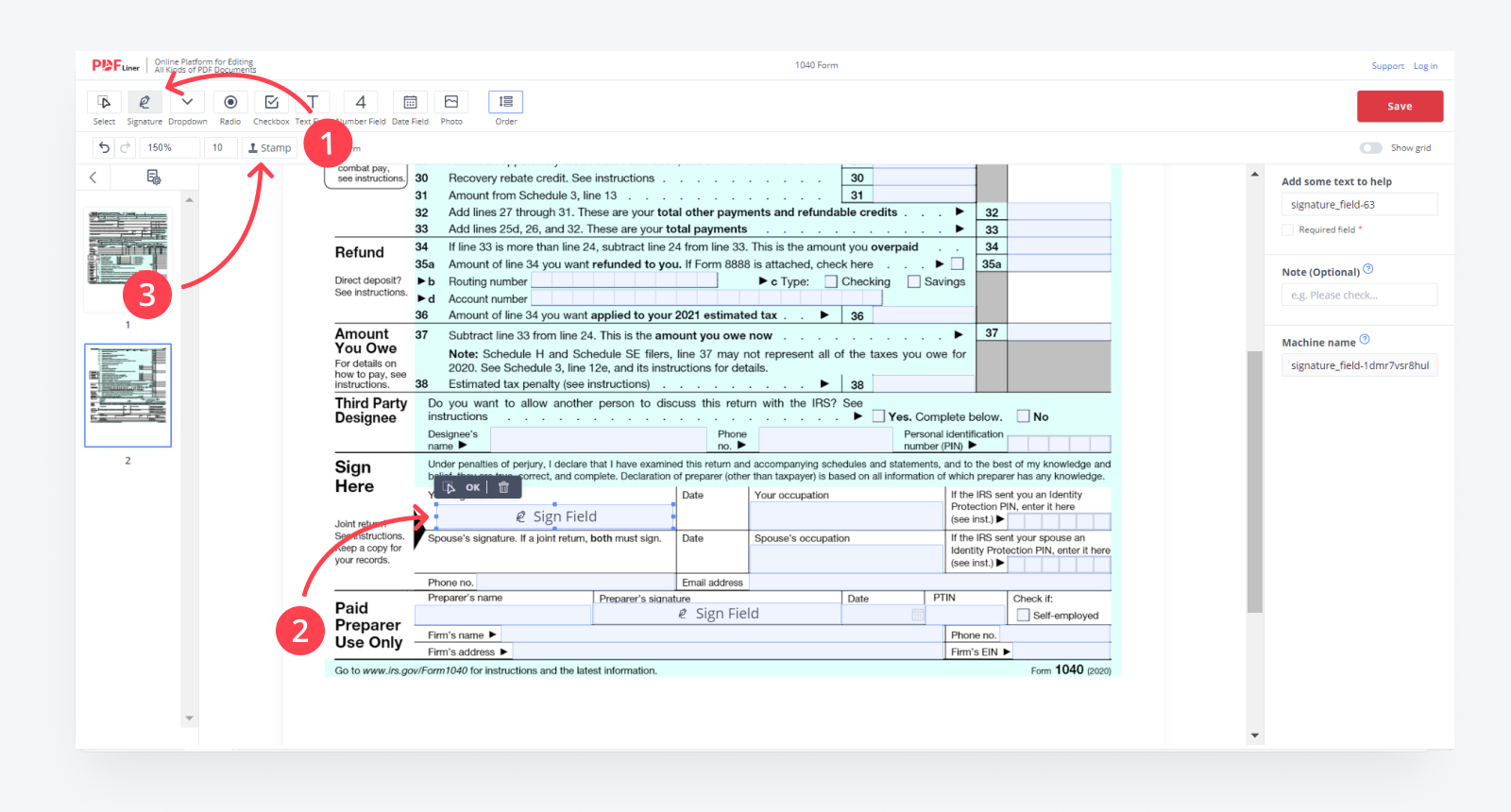The height and width of the screenshot is (812, 1511).
Task: Move the selected sign field
Action: coord(450,487)
